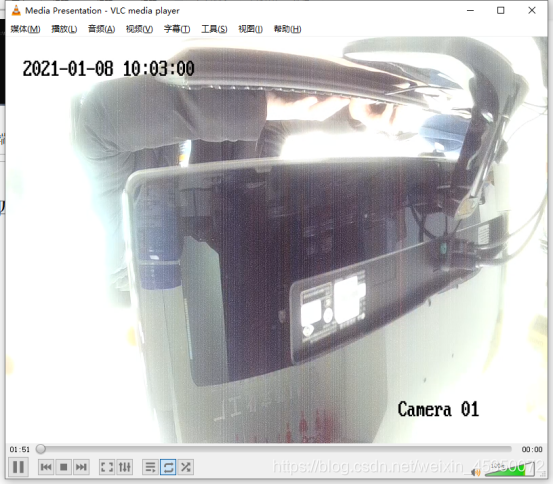The width and height of the screenshot is (554, 485).
Task: Toggle random shuffle playback
Action: (x=186, y=467)
